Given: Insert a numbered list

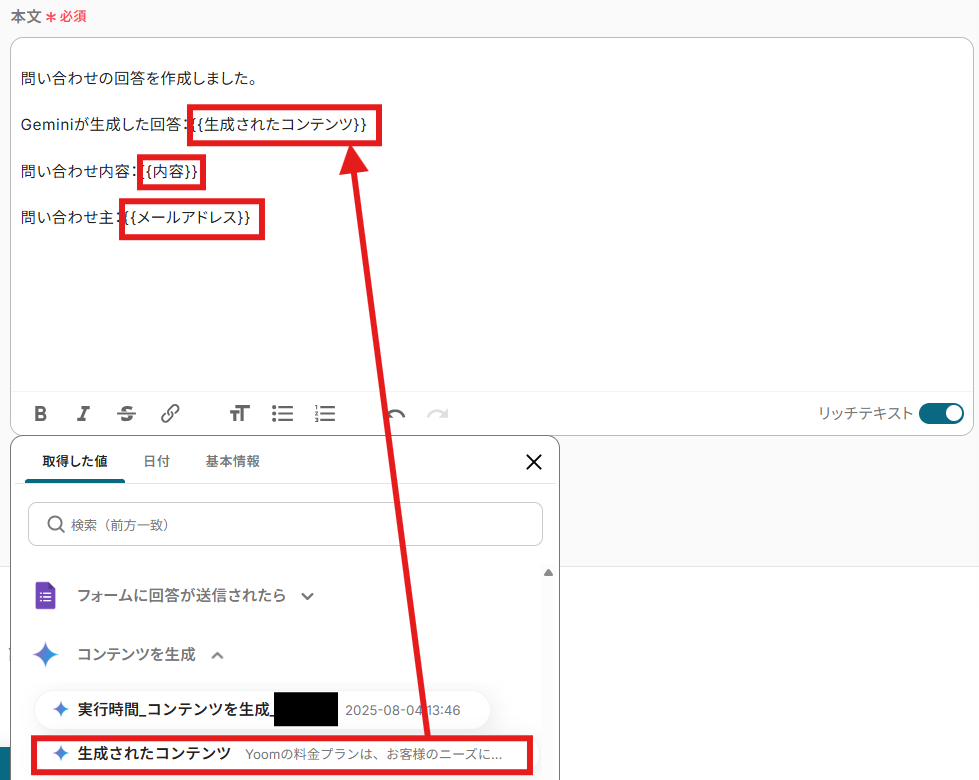Looking at the screenshot, I should point(325,413).
